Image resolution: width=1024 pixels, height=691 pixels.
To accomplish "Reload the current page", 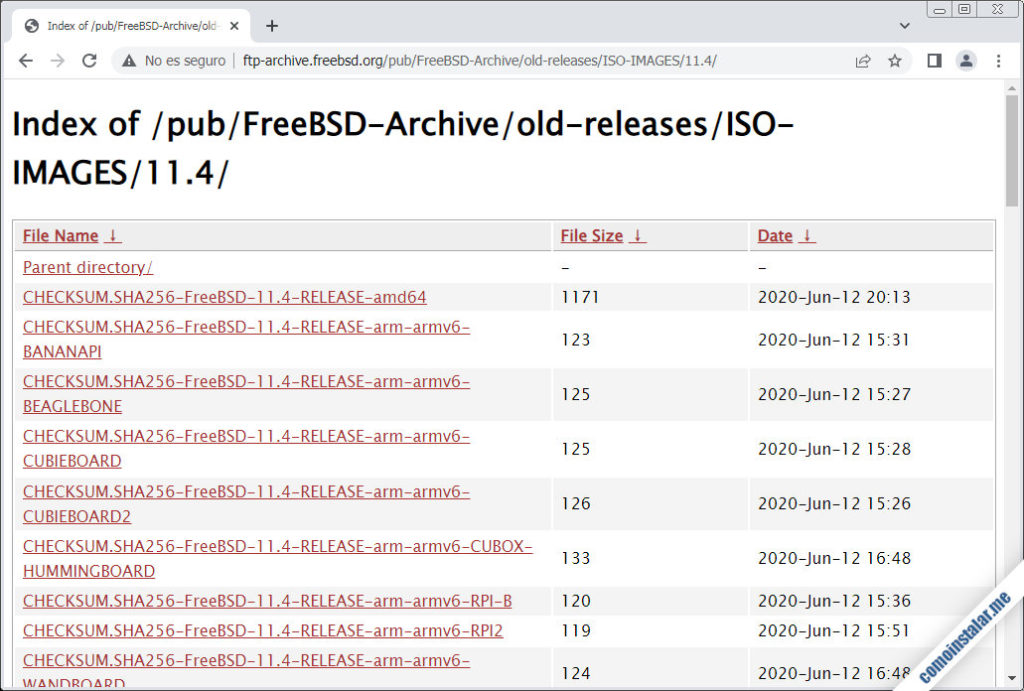I will pos(90,60).
